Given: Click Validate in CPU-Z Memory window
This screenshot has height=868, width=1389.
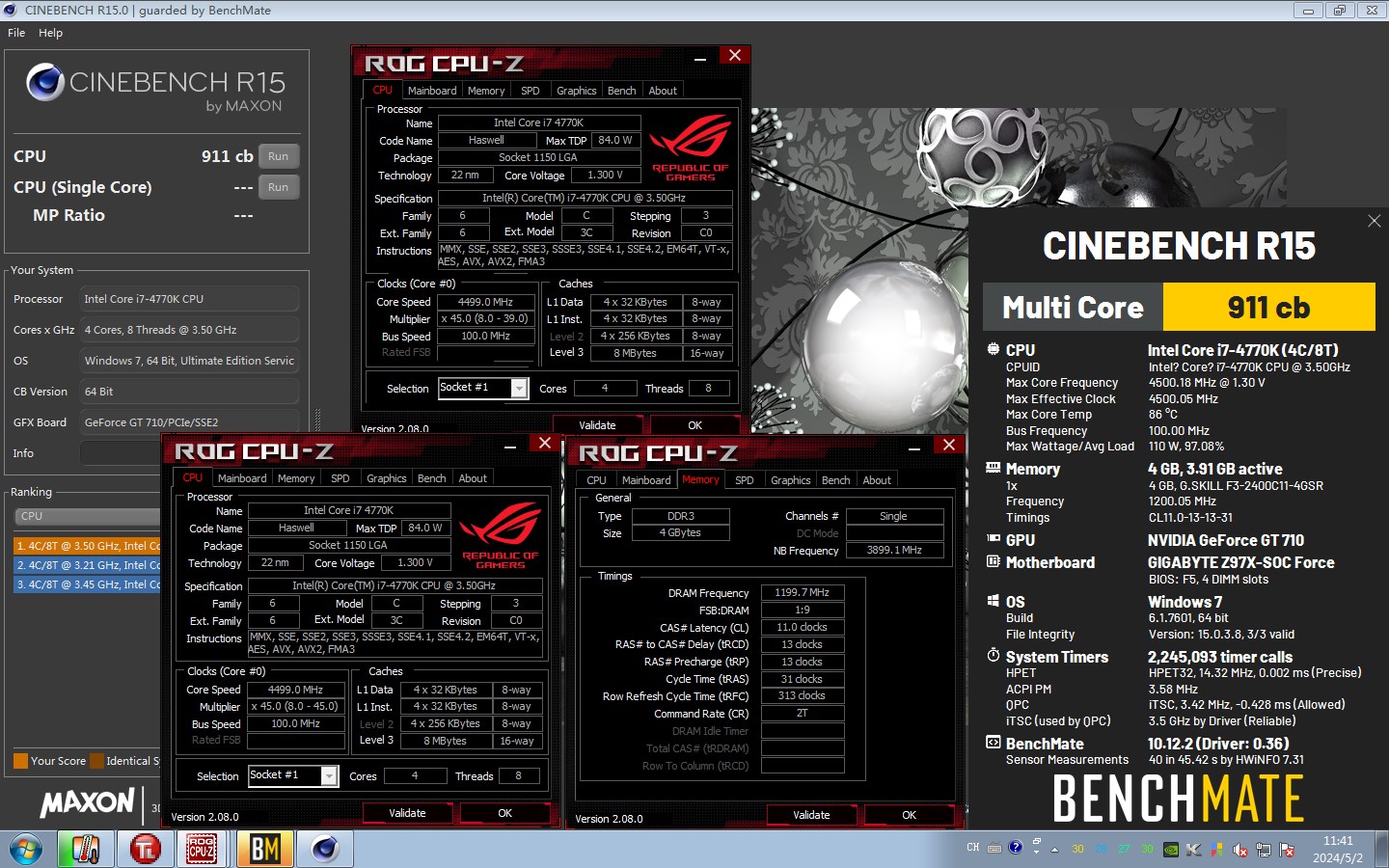Looking at the screenshot, I should [x=811, y=815].
